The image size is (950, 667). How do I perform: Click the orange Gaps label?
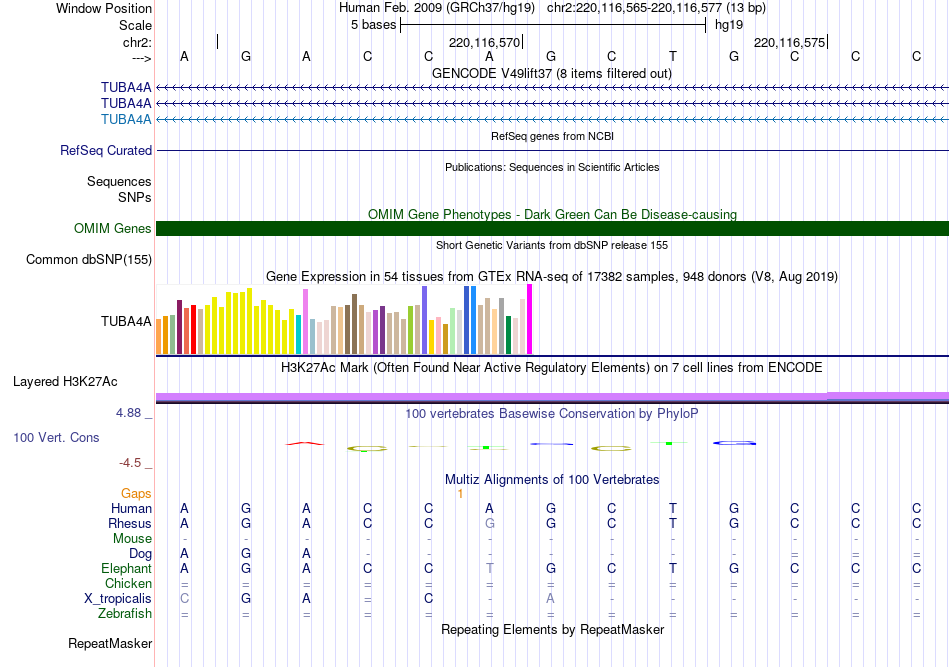point(136,494)
